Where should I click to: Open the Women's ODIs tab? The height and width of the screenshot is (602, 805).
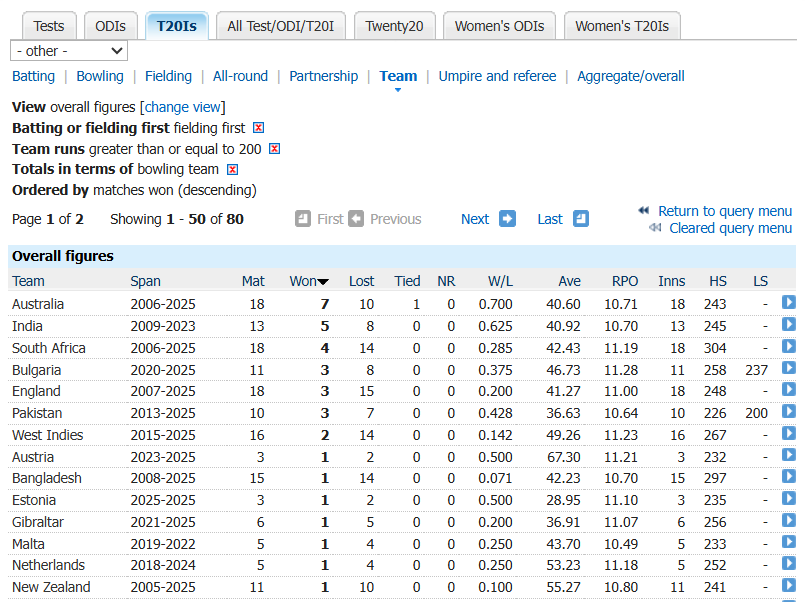point(500,26)
